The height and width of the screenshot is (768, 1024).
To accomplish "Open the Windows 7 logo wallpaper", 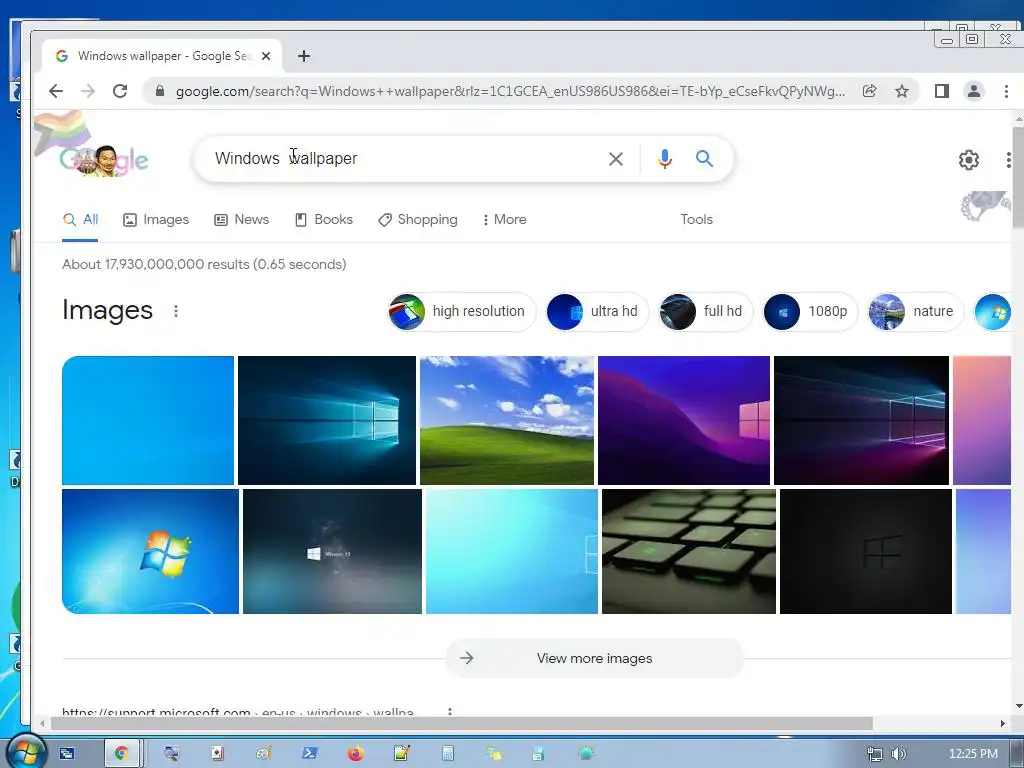I will tap(150, 552).
